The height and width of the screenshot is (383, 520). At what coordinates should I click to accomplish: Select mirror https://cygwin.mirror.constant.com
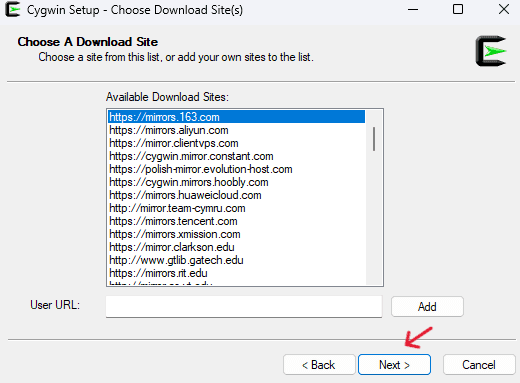tap(236, 156)
